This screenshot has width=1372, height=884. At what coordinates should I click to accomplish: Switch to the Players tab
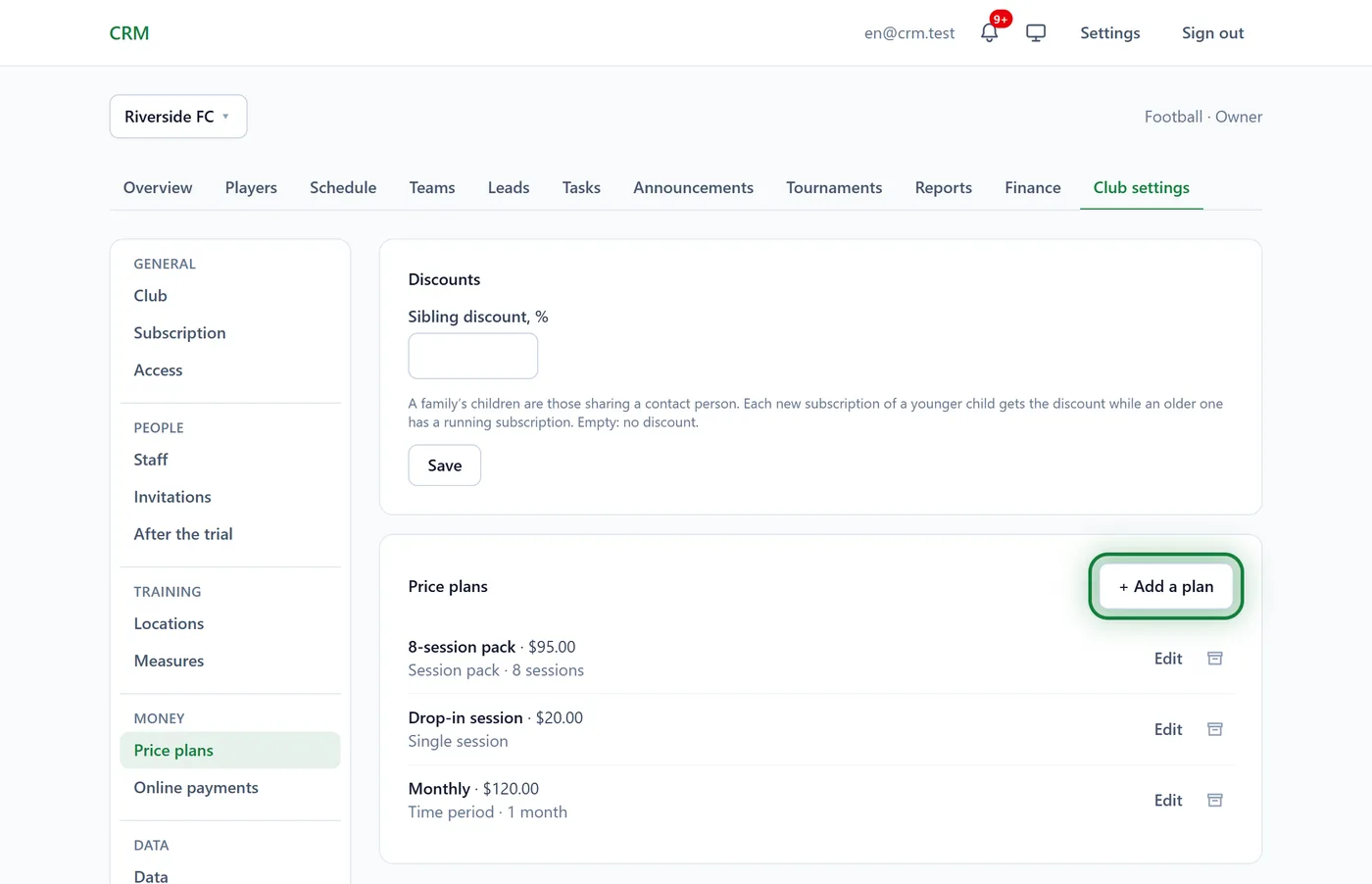(251, 187)
